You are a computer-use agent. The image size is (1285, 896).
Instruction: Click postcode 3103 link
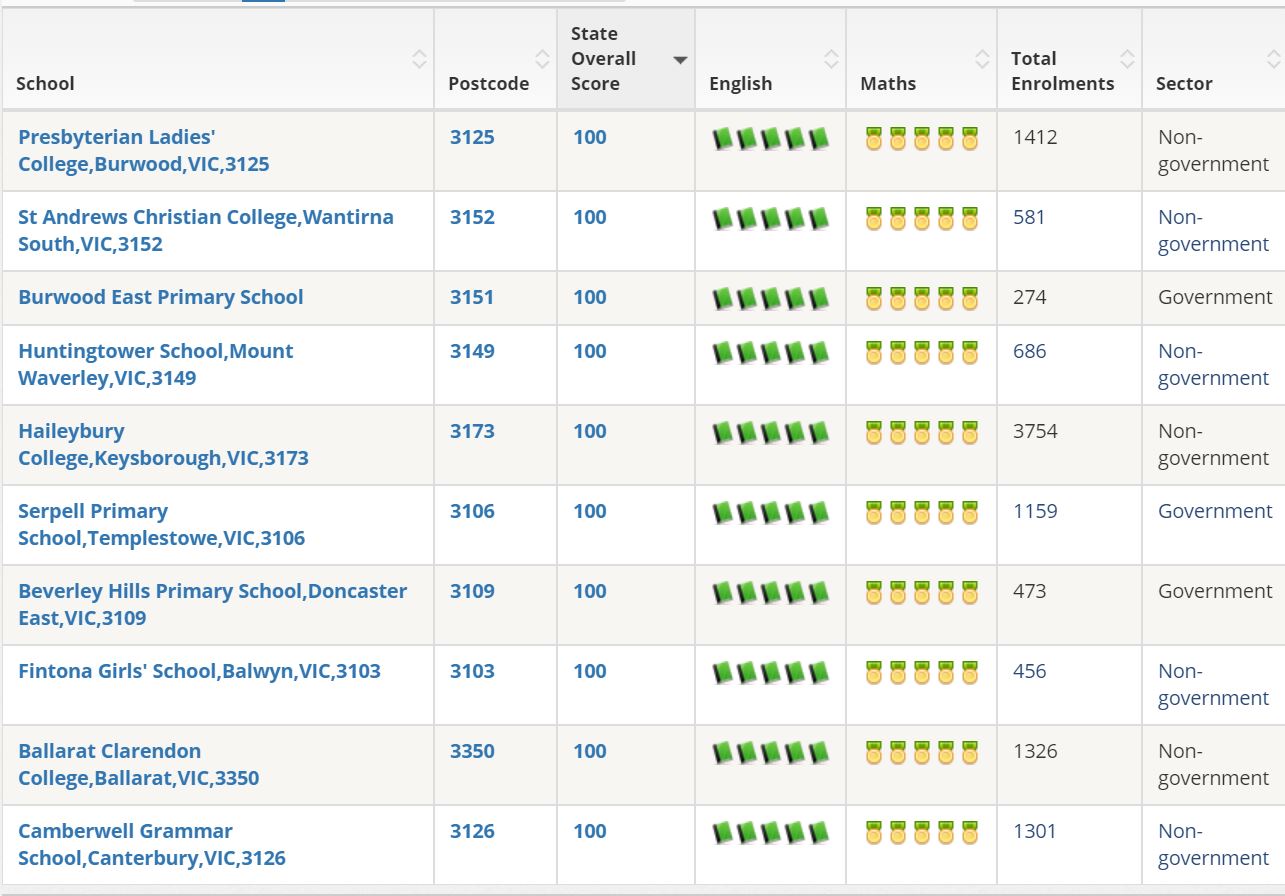point(472,671)
